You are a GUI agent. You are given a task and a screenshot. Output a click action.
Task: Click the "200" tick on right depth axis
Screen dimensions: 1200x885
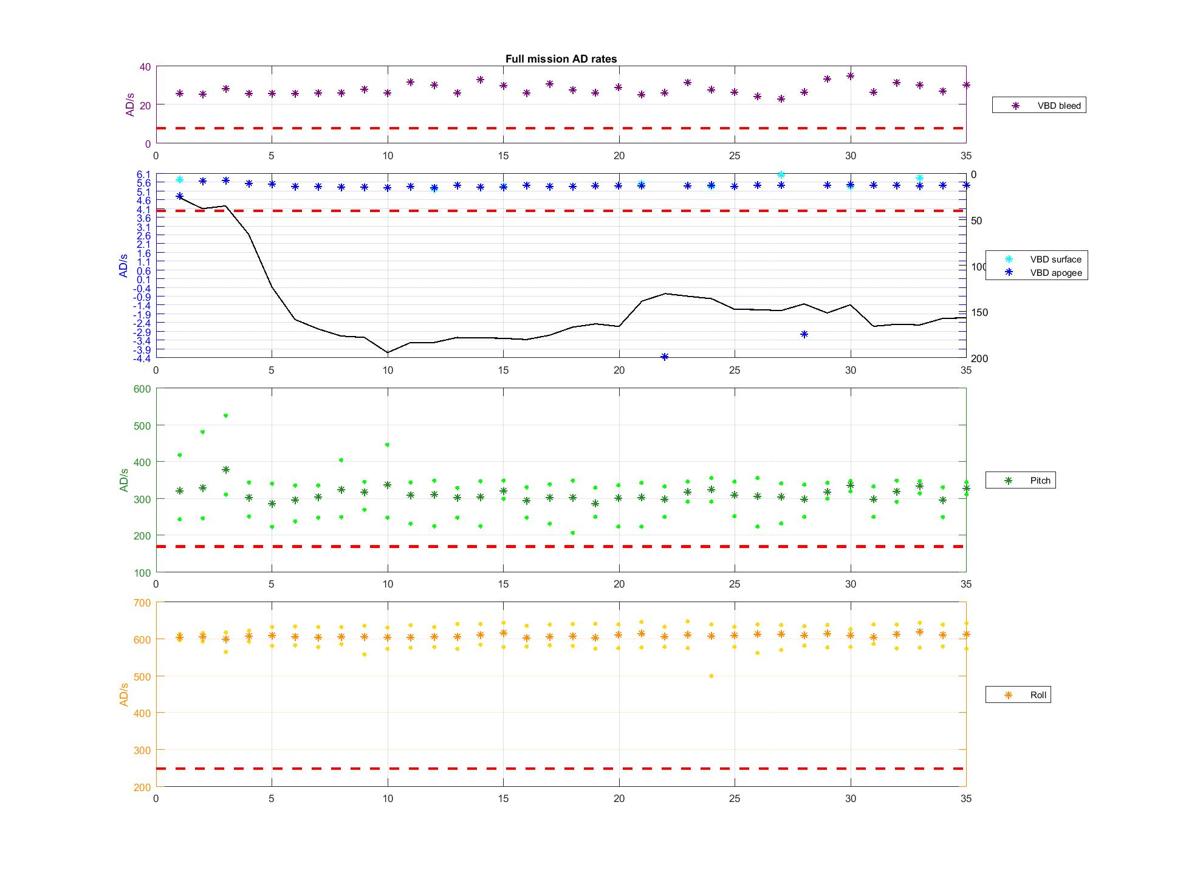pyautogui.click(x=978, y=358)
